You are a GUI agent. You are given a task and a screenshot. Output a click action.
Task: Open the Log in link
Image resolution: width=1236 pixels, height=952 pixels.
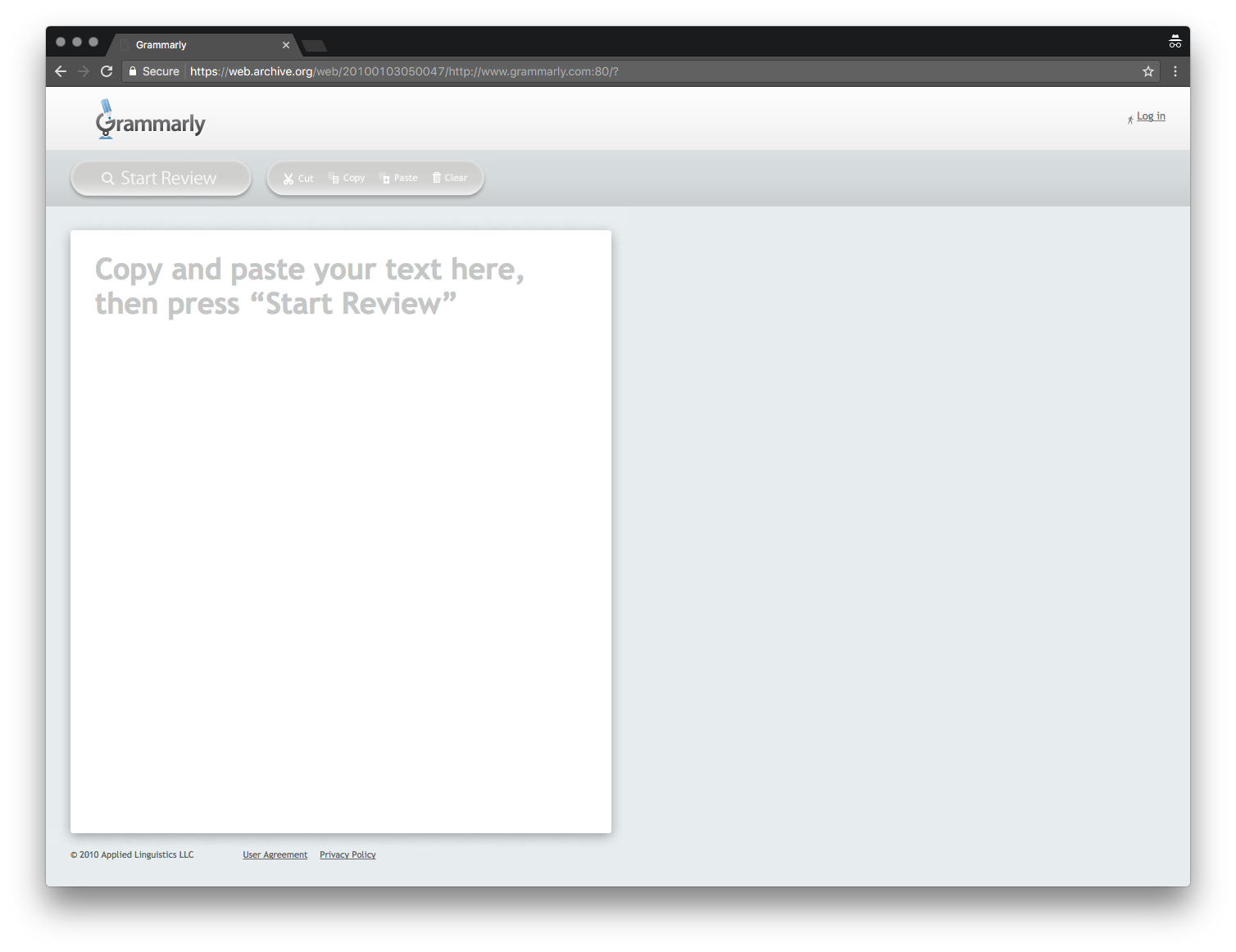tap(1151, 116)
